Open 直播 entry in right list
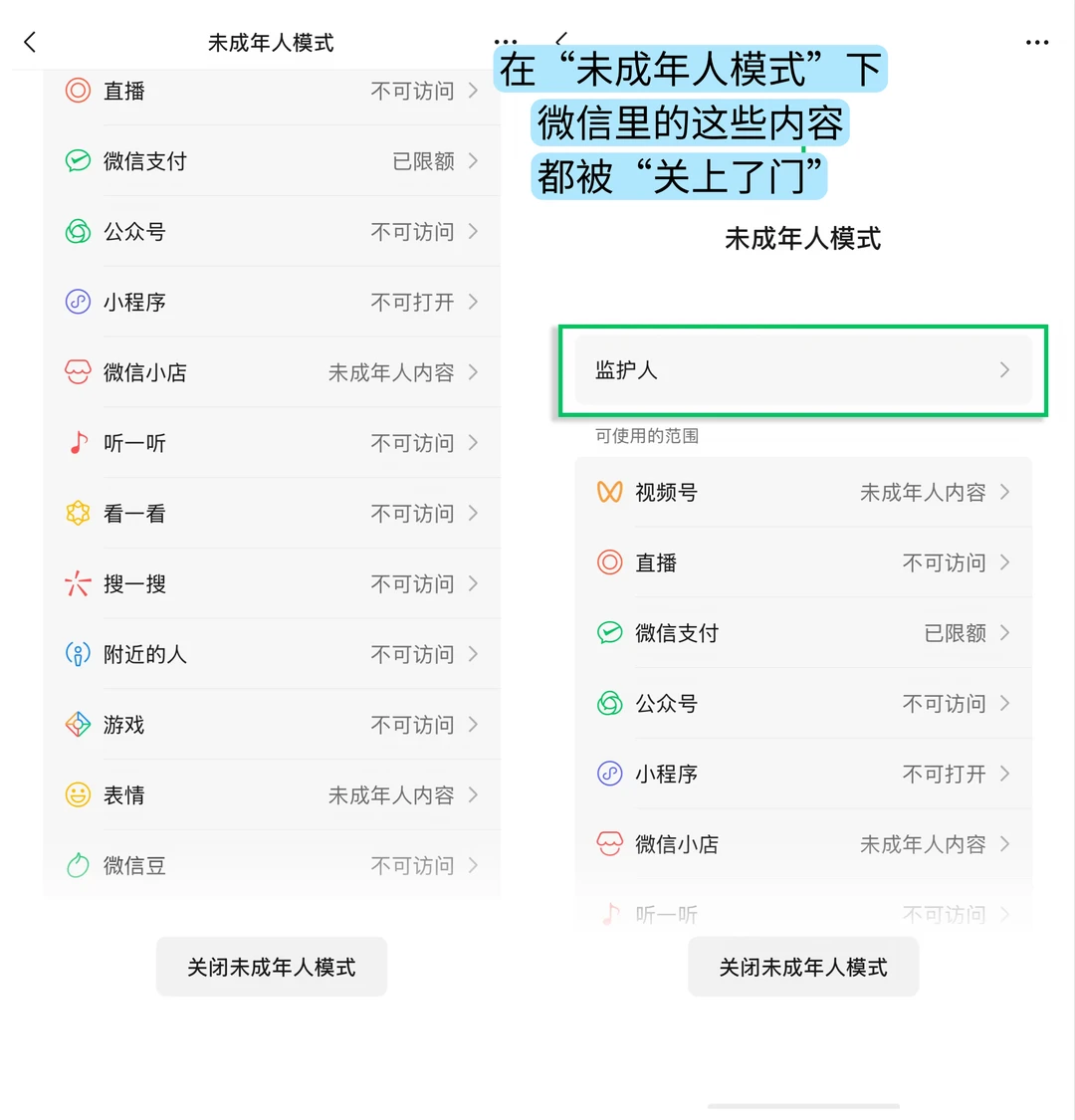This screenshot has width=1075, height=1120. coord(803,562)
